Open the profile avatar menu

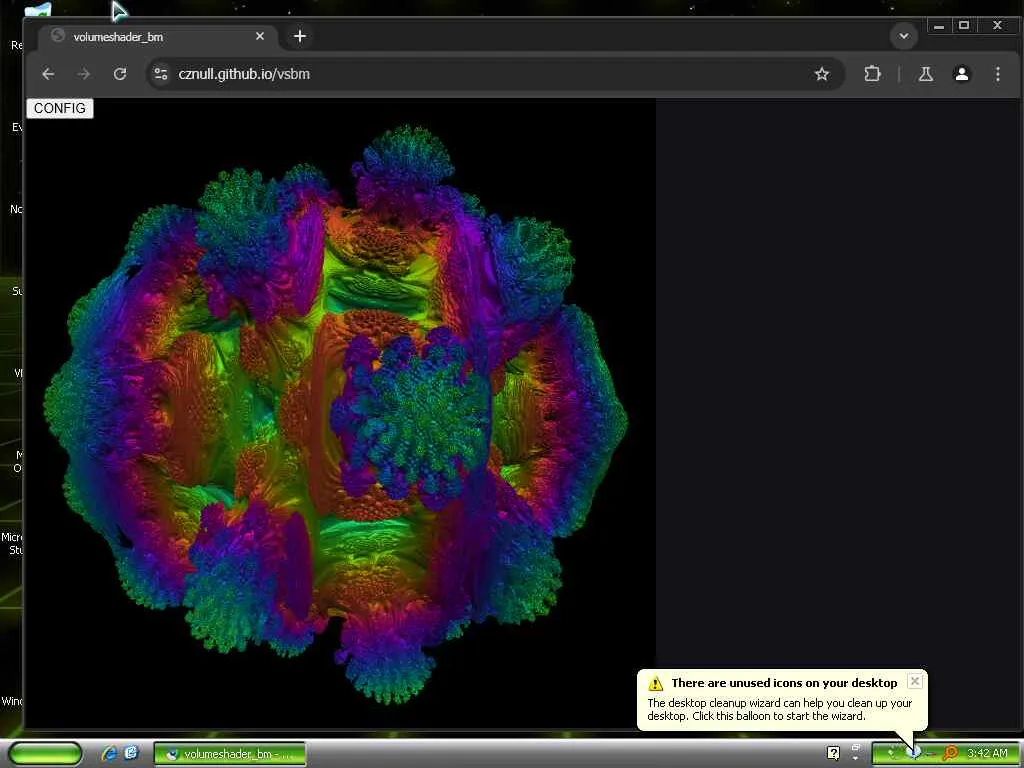pyautogui.click(x=961, y=74)
